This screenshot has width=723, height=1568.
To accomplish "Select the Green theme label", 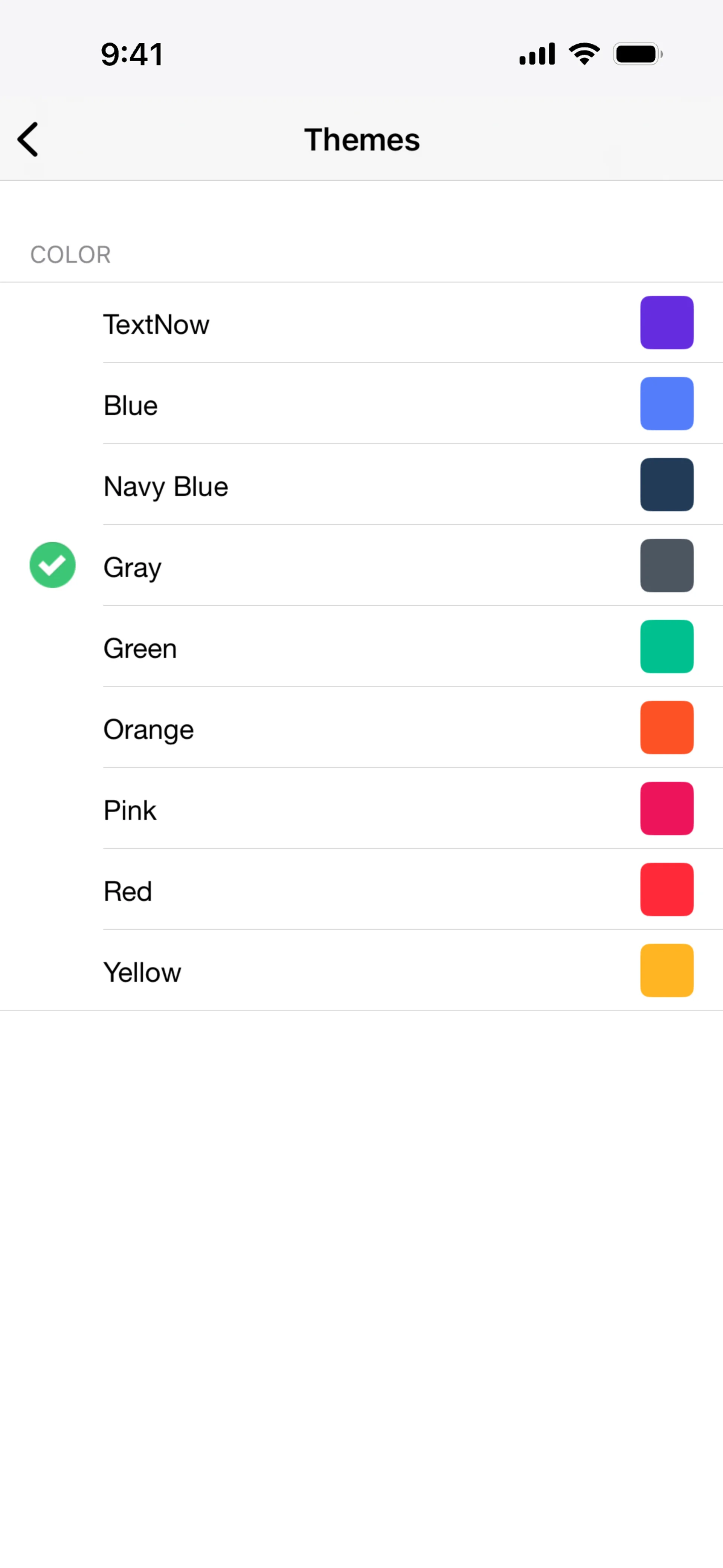I will point(140,648).
